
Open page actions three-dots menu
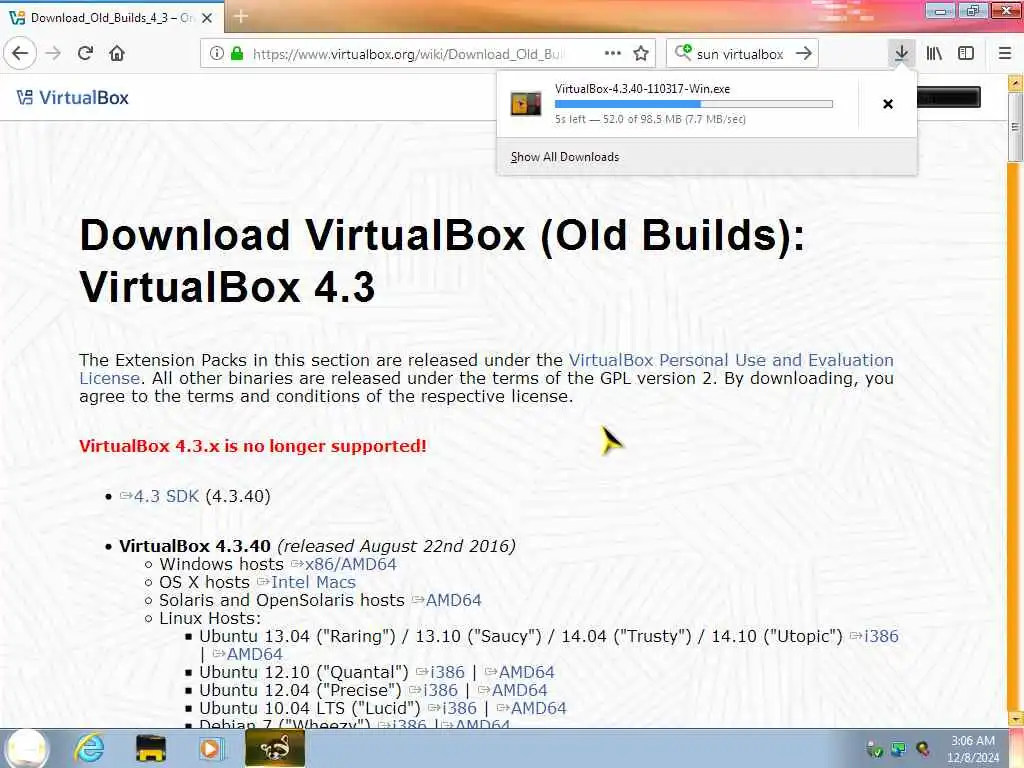[x=613, y=54]
